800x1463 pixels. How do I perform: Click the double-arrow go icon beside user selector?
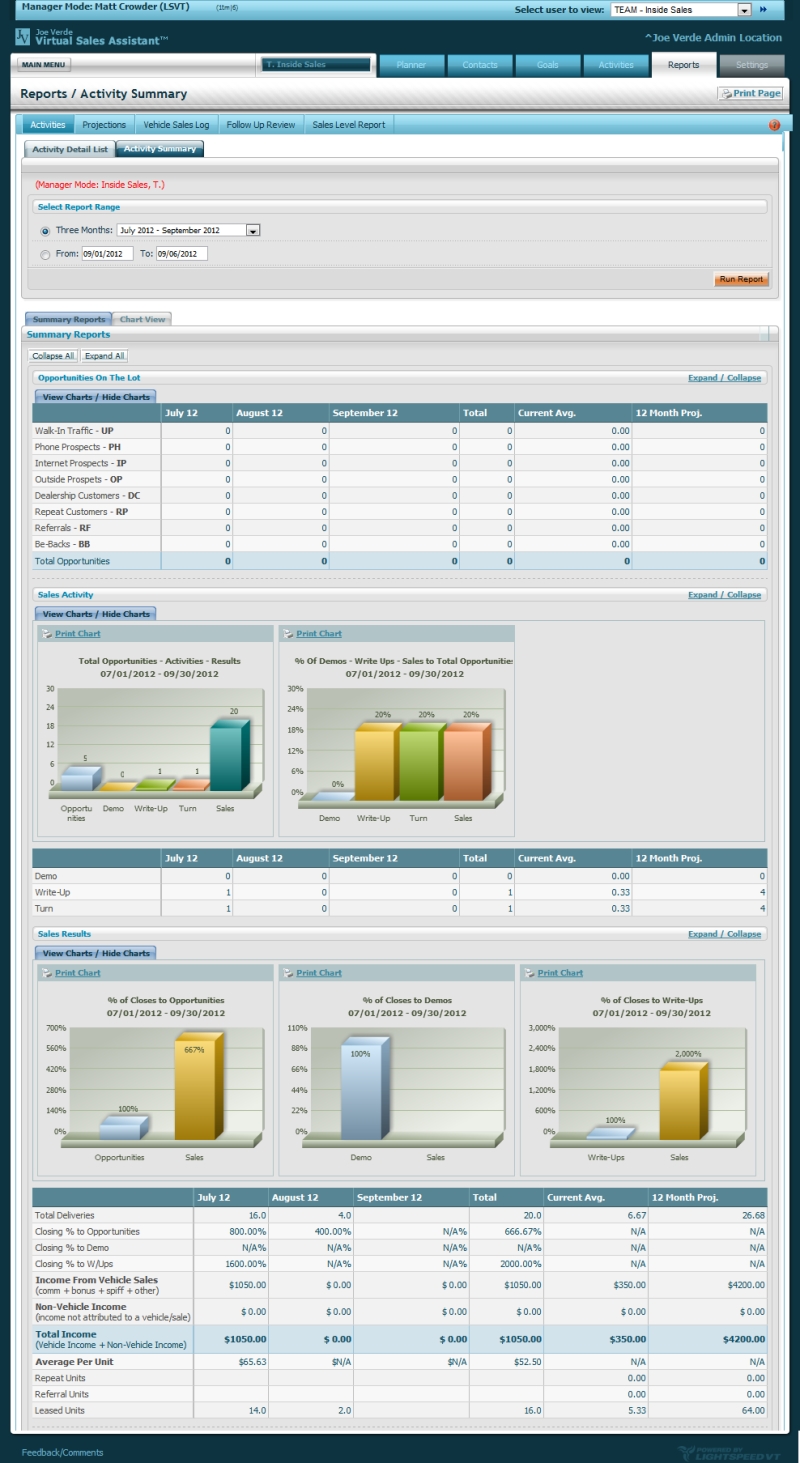pos(764,9)
